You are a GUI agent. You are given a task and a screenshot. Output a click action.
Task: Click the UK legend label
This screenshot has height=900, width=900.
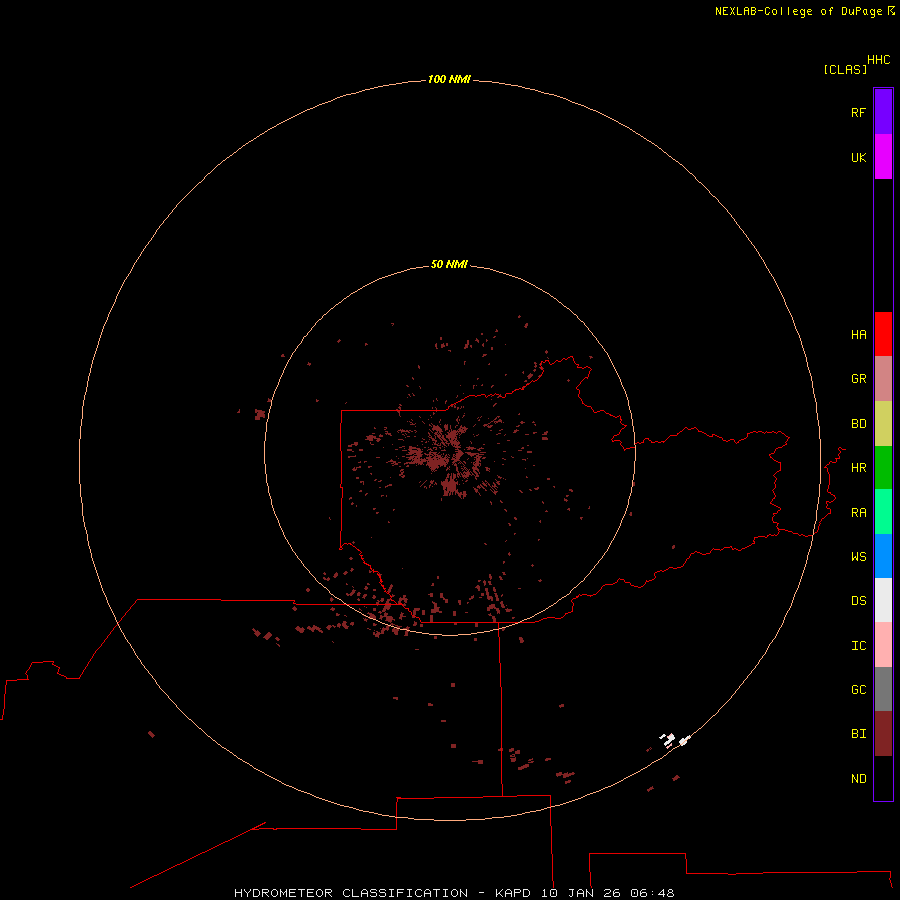[x=858, y=157]
